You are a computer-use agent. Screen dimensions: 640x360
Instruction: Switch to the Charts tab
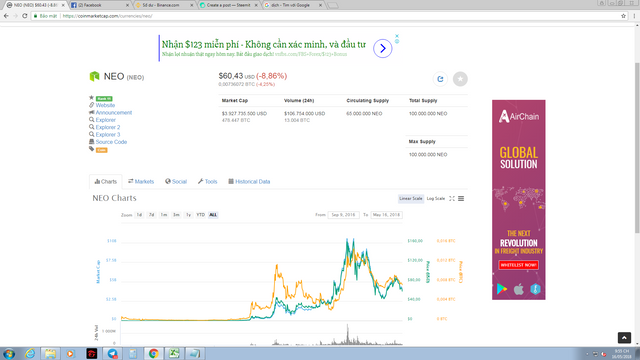click(x=106, y=182)
